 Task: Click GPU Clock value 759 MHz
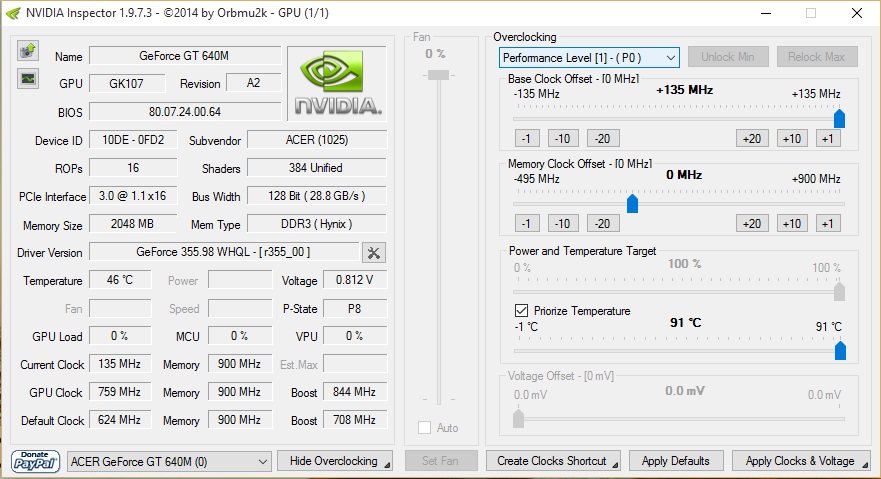[x=120, y=392]
